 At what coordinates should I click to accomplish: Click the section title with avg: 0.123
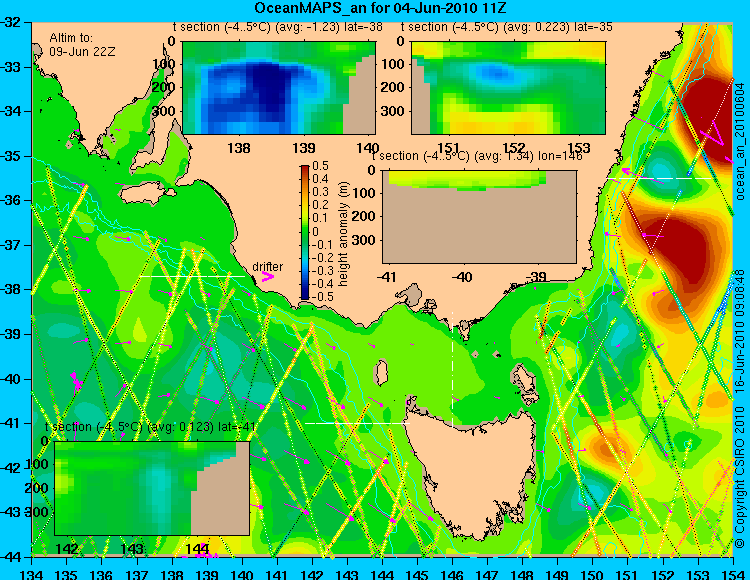(150, 427)
